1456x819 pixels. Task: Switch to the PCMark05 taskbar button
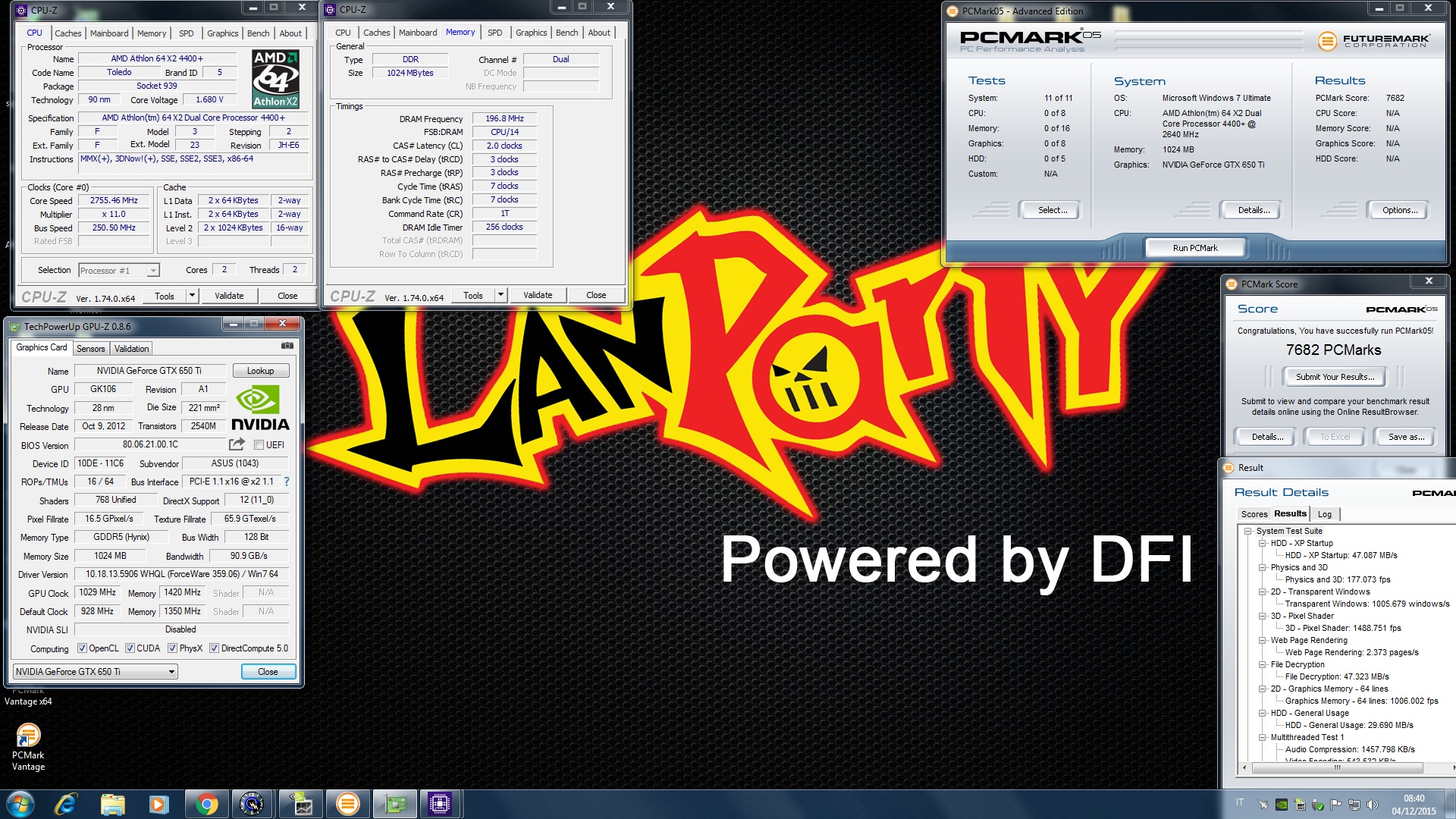point(347,804)
